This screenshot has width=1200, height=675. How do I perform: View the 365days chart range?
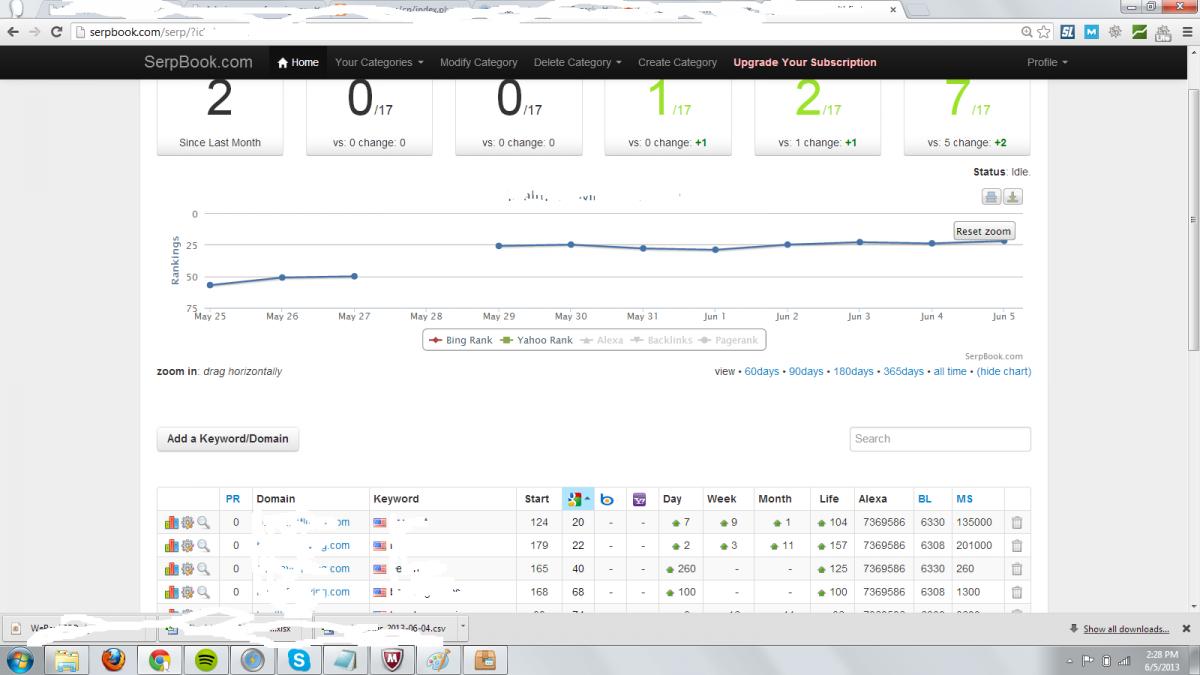[904, 372]
